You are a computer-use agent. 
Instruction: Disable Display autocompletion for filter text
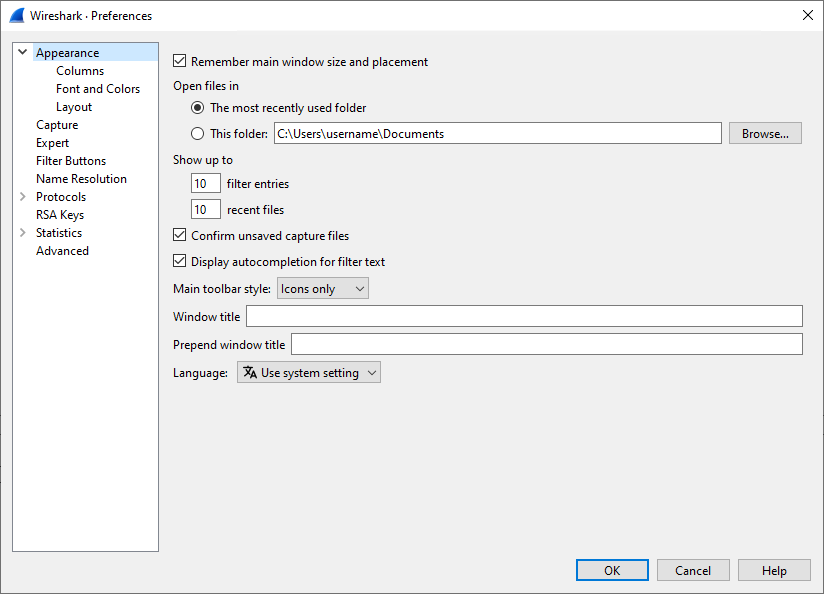[x=180, y=262]
